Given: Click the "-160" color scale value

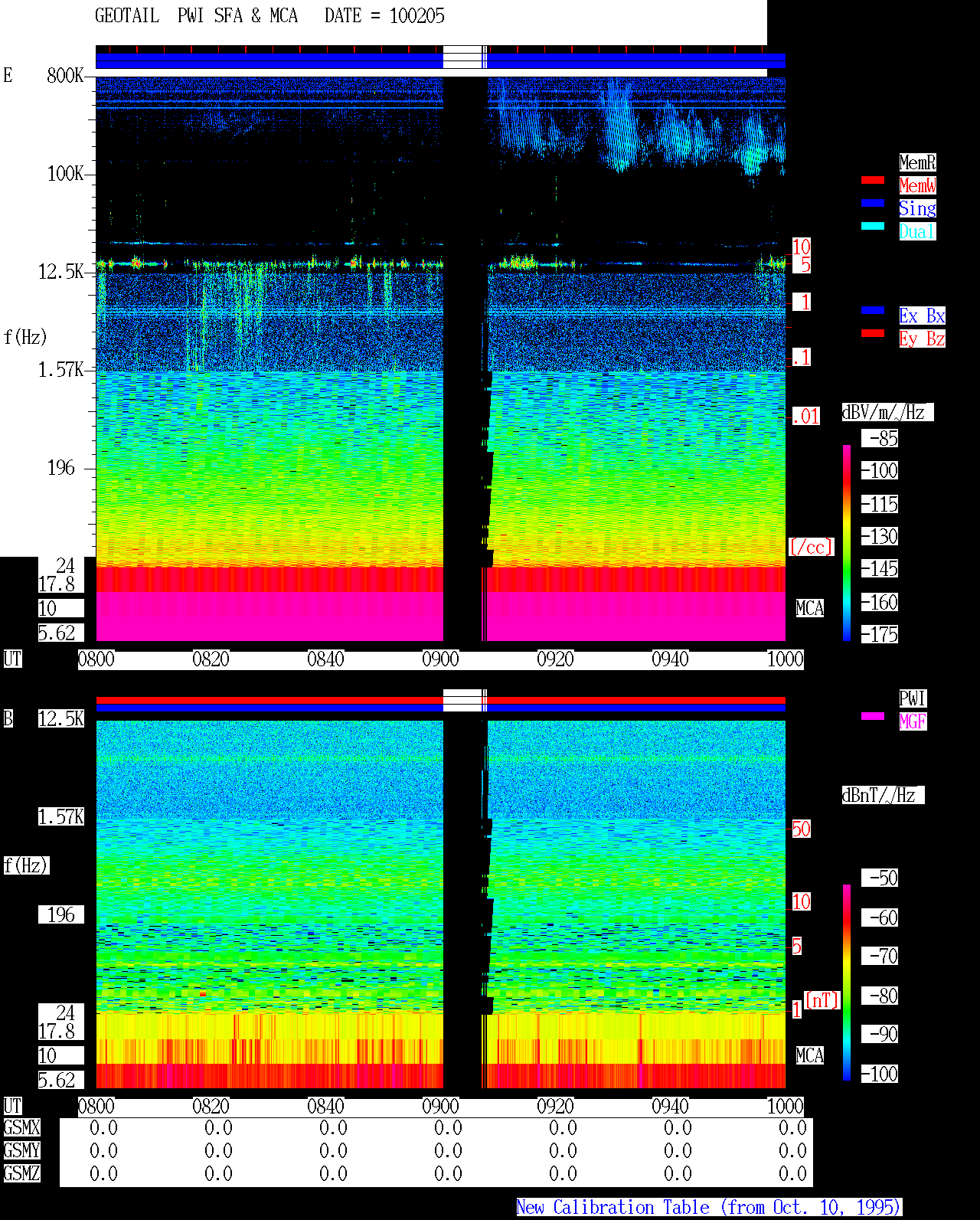Looking at the screenshot, I should coord(879,602).
